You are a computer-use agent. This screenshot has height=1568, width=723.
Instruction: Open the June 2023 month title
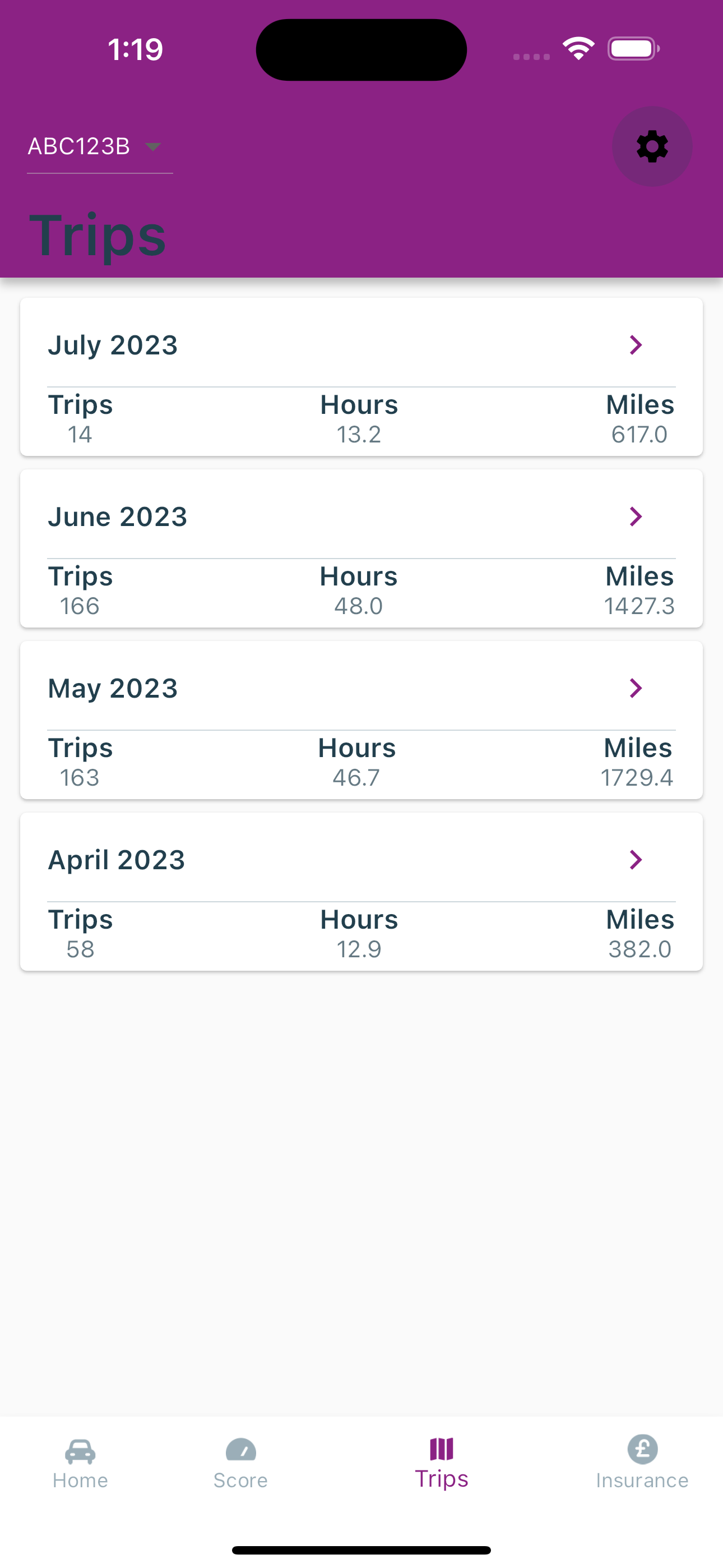point(118,517)
